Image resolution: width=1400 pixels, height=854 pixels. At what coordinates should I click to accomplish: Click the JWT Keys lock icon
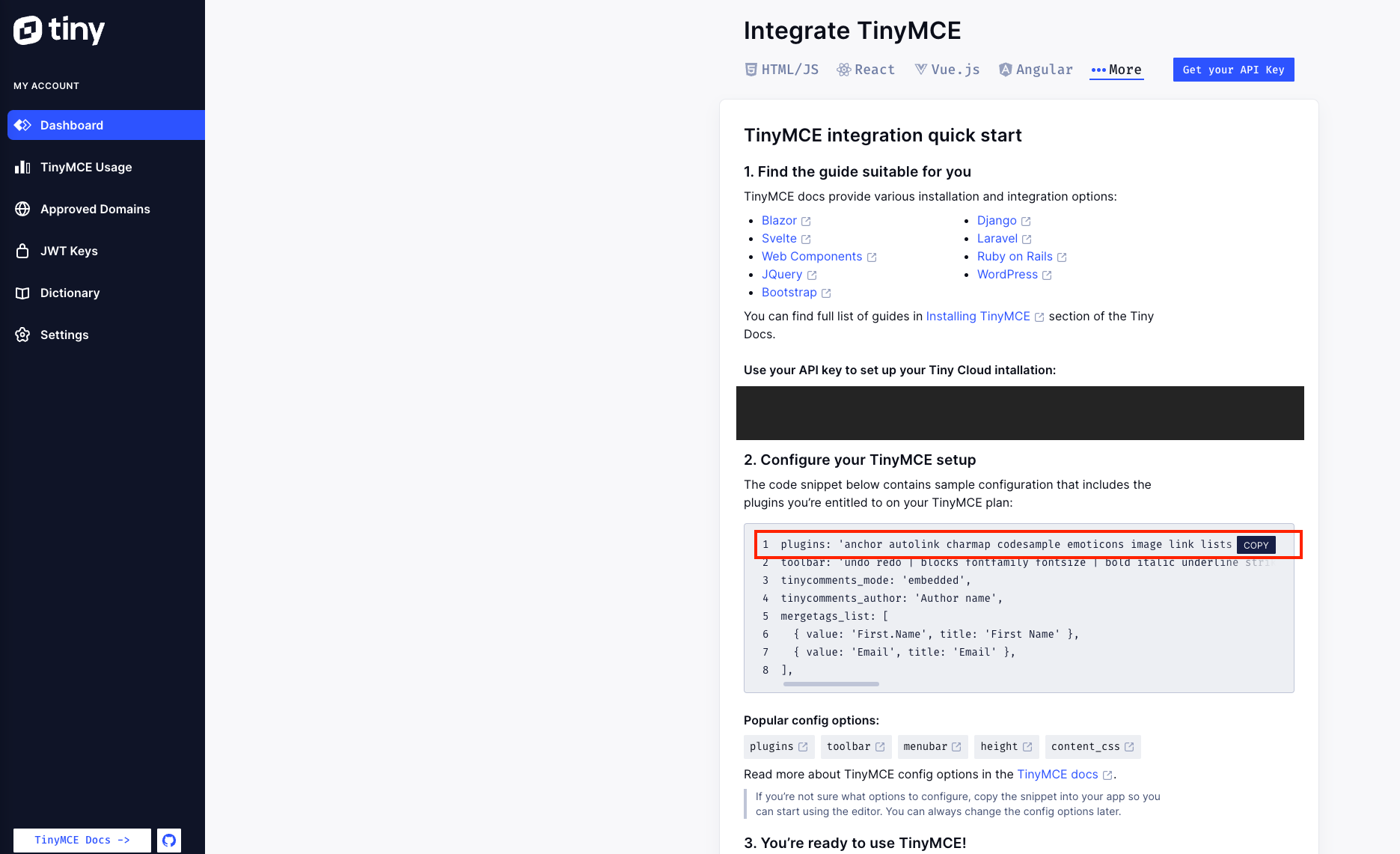coord(22,251)
